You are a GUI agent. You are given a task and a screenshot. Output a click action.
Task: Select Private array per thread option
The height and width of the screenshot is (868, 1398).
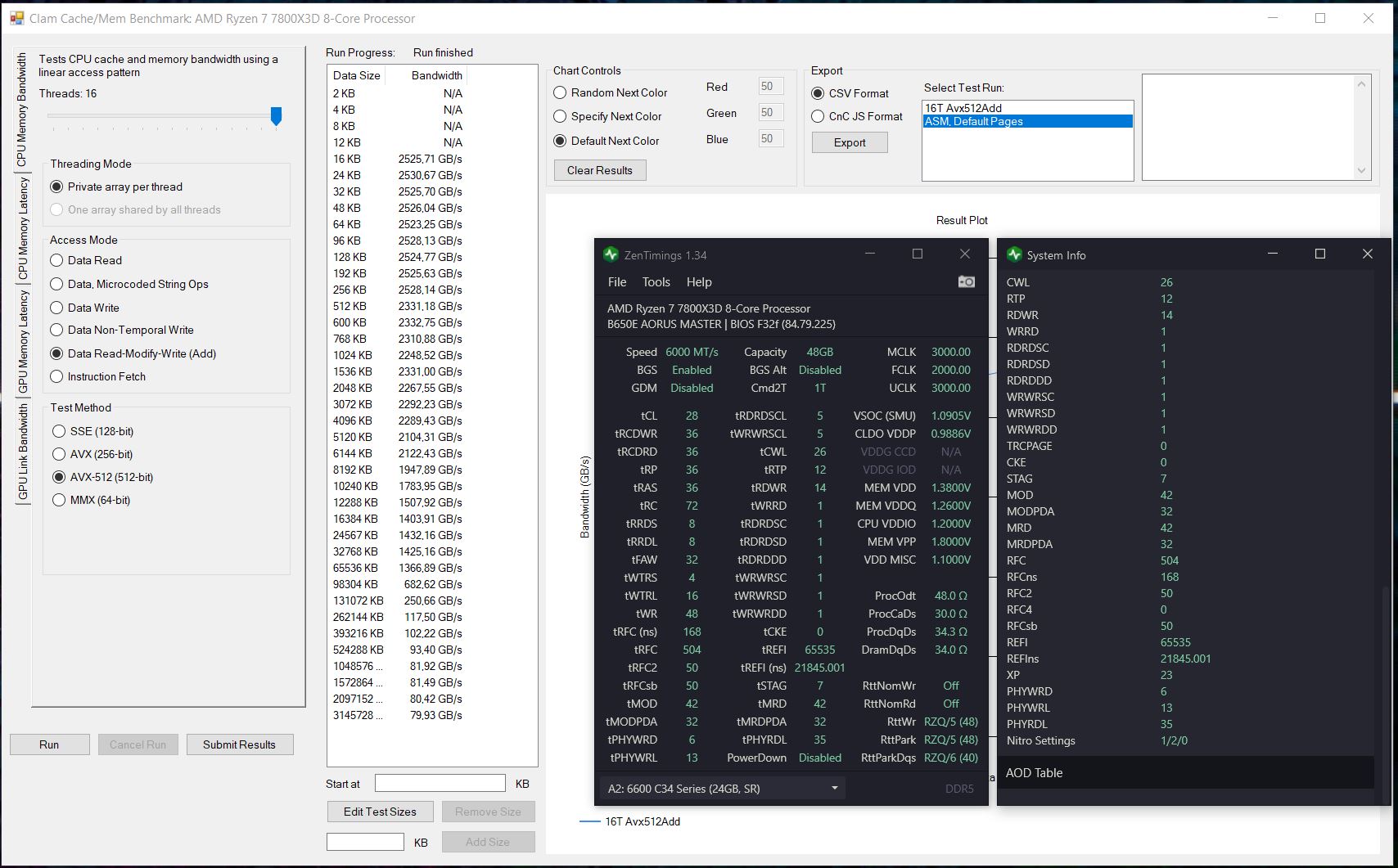tap(116, 187)
